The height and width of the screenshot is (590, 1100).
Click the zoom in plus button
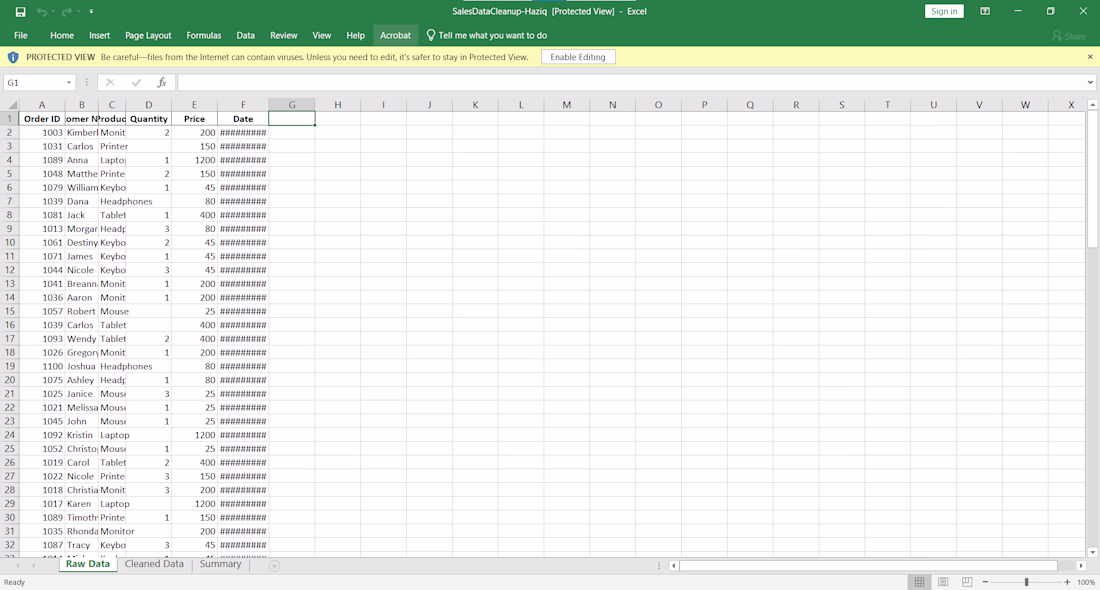pos(1068,582)
